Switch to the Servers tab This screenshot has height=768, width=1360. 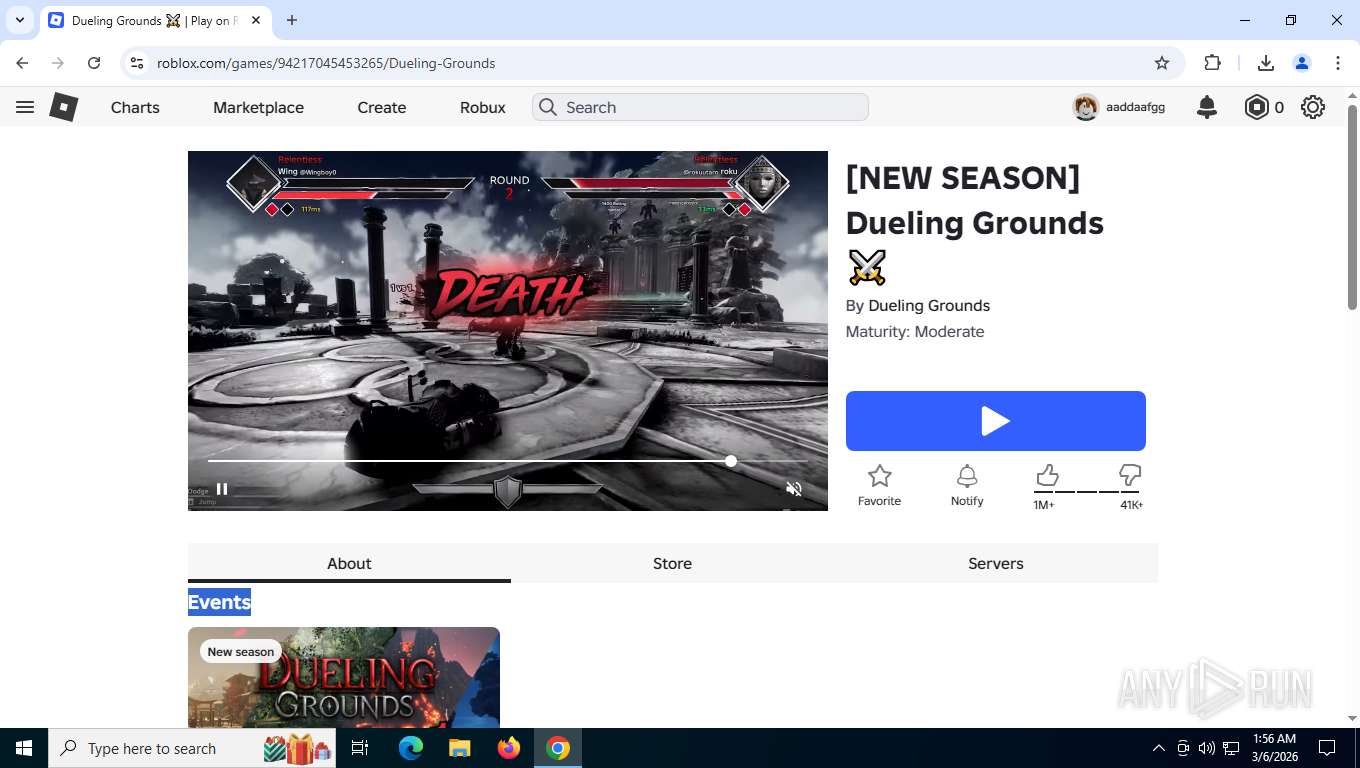coord(996,563)
